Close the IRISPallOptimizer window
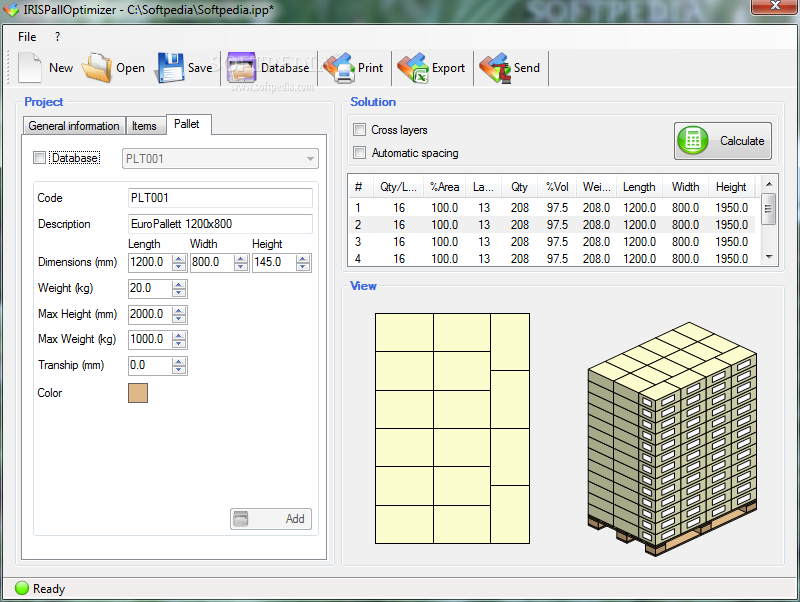800x602 pixels. 775,6
